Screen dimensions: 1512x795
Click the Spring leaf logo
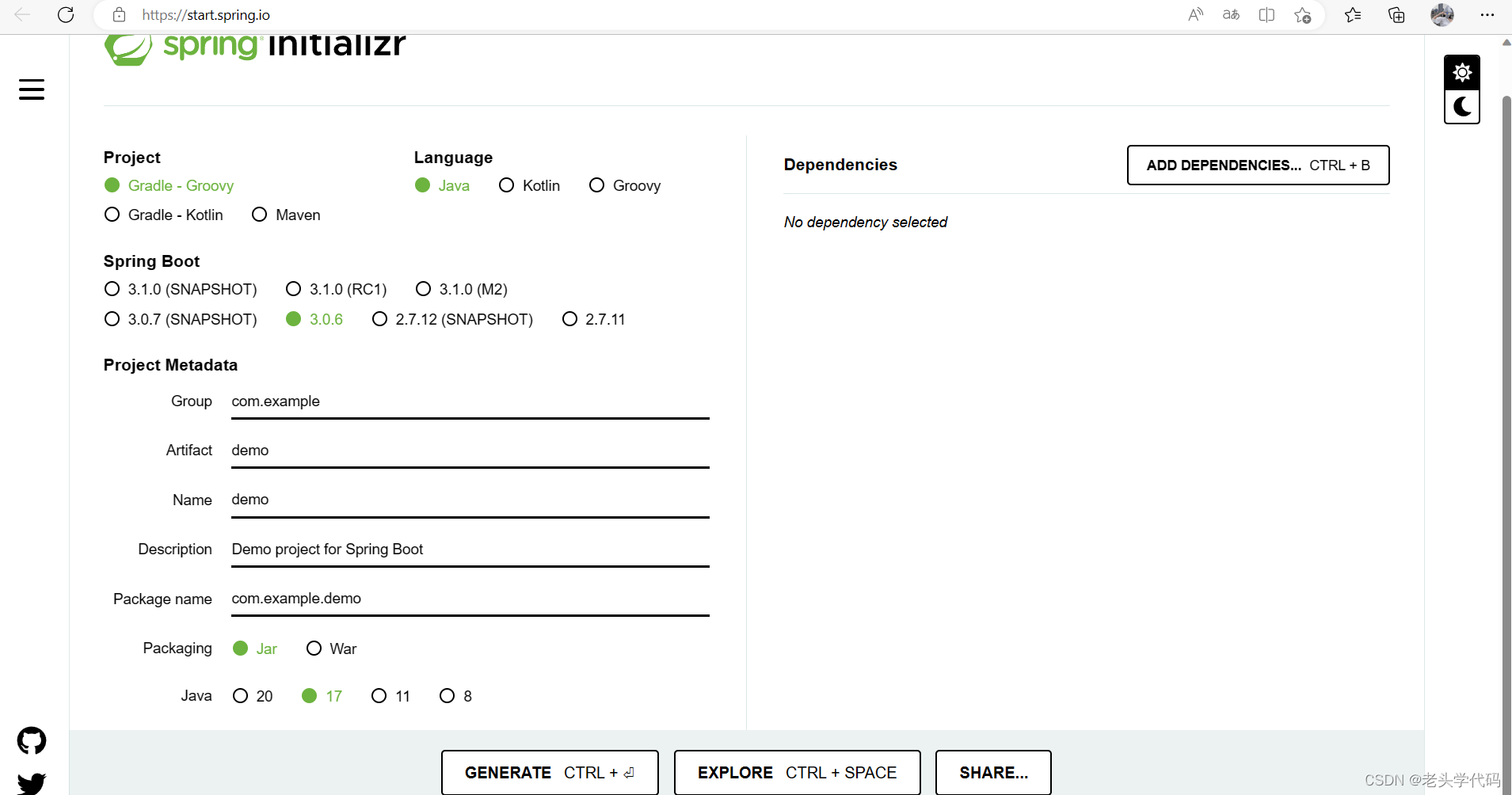(x=128, y=49)
